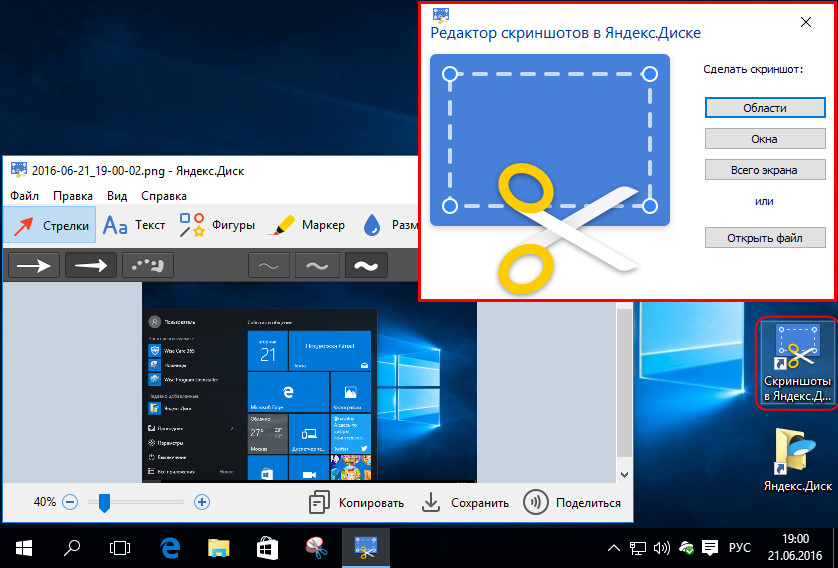838x568 pixels.
Task: Select the Стрелки arrows tool
Action: coord(50,225)
